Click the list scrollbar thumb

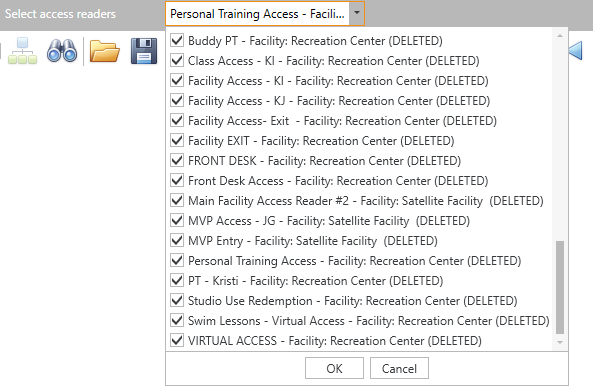point(560,287)
